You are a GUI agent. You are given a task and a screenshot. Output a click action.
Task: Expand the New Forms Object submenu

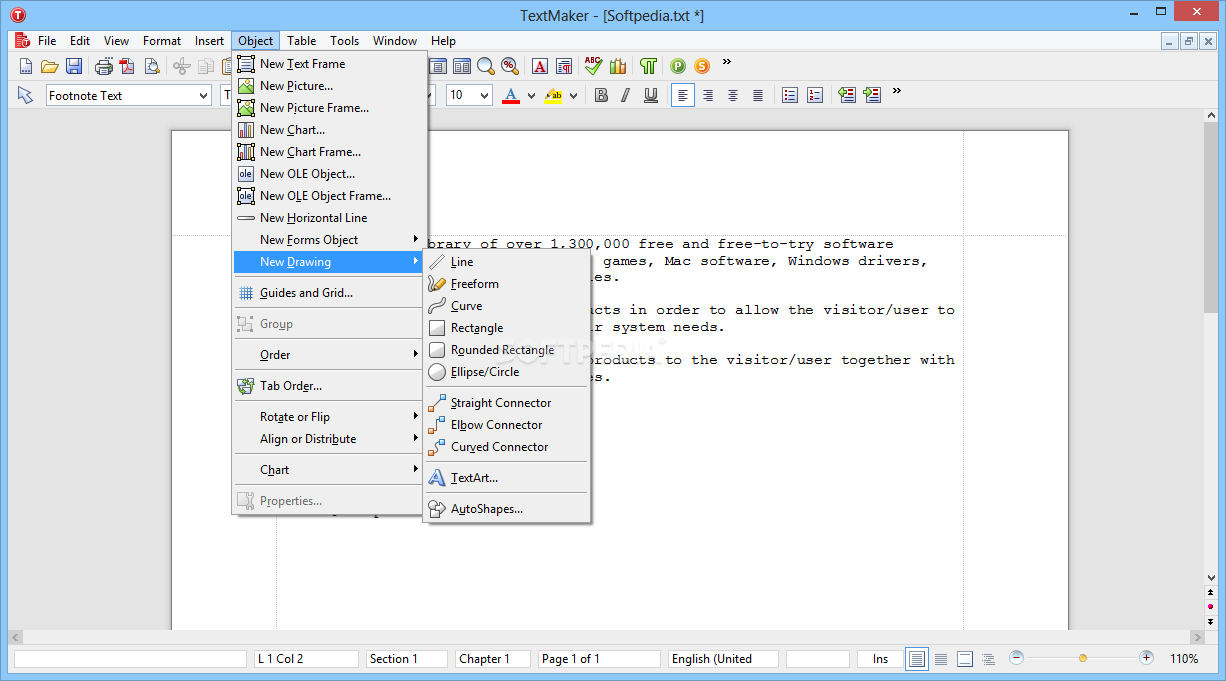pos(328,240)
